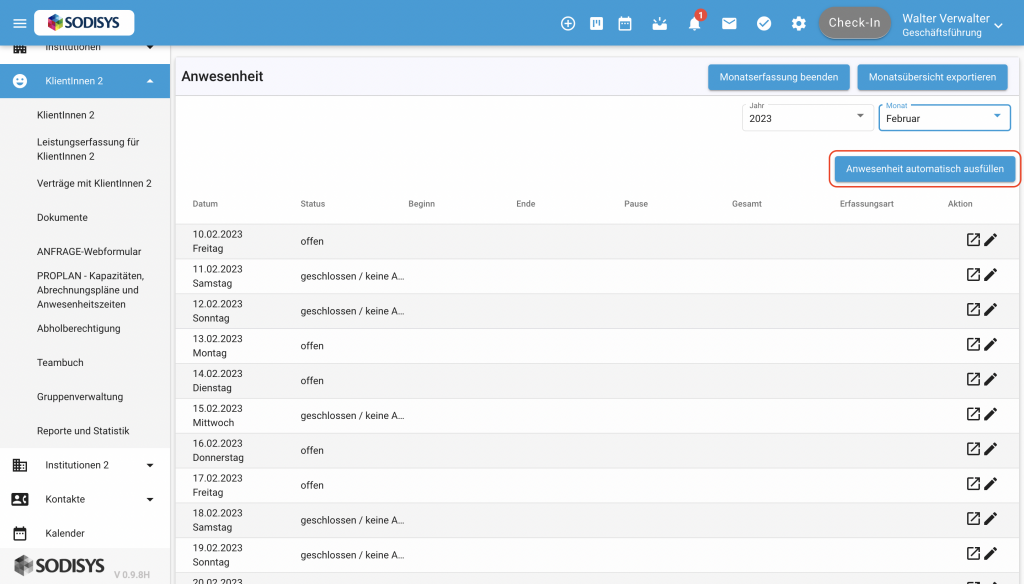
Task: Edit pencil icon for 12.02.2023 row
Action: (x=991, y=310)
